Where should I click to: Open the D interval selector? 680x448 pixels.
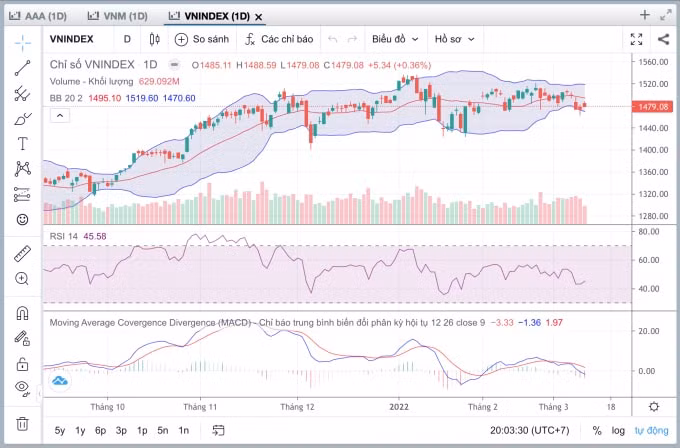point(127,39)
